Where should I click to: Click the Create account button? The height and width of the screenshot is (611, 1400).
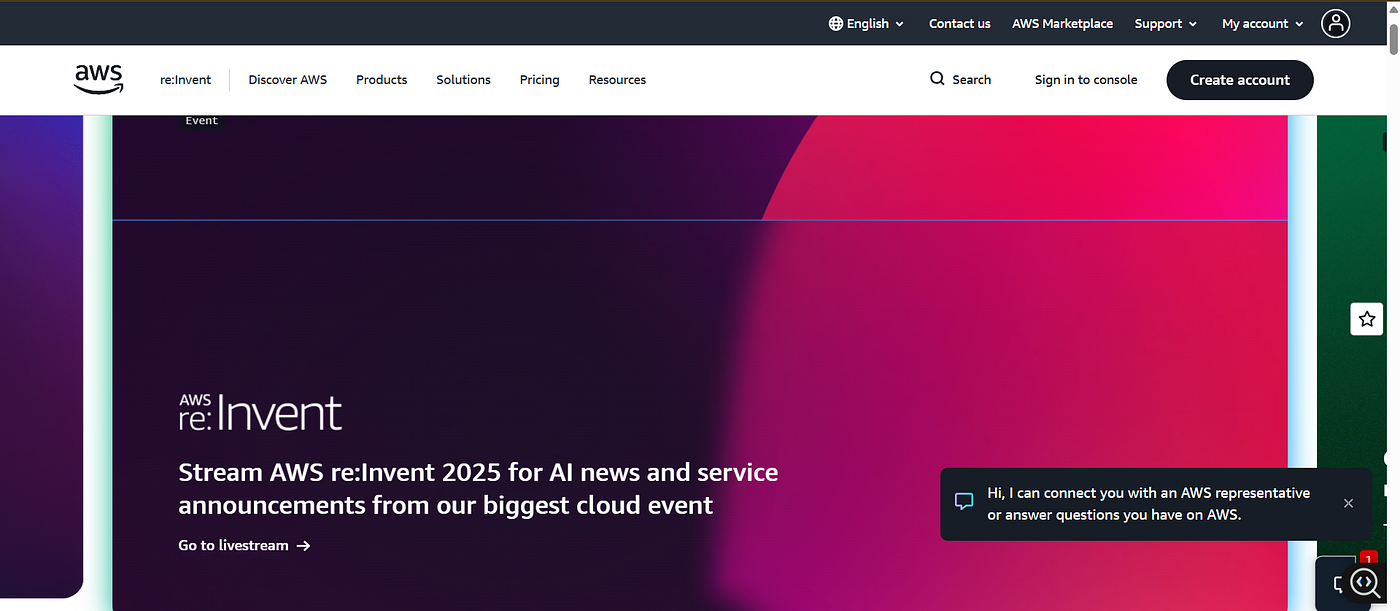click(x=1240, y=80)
